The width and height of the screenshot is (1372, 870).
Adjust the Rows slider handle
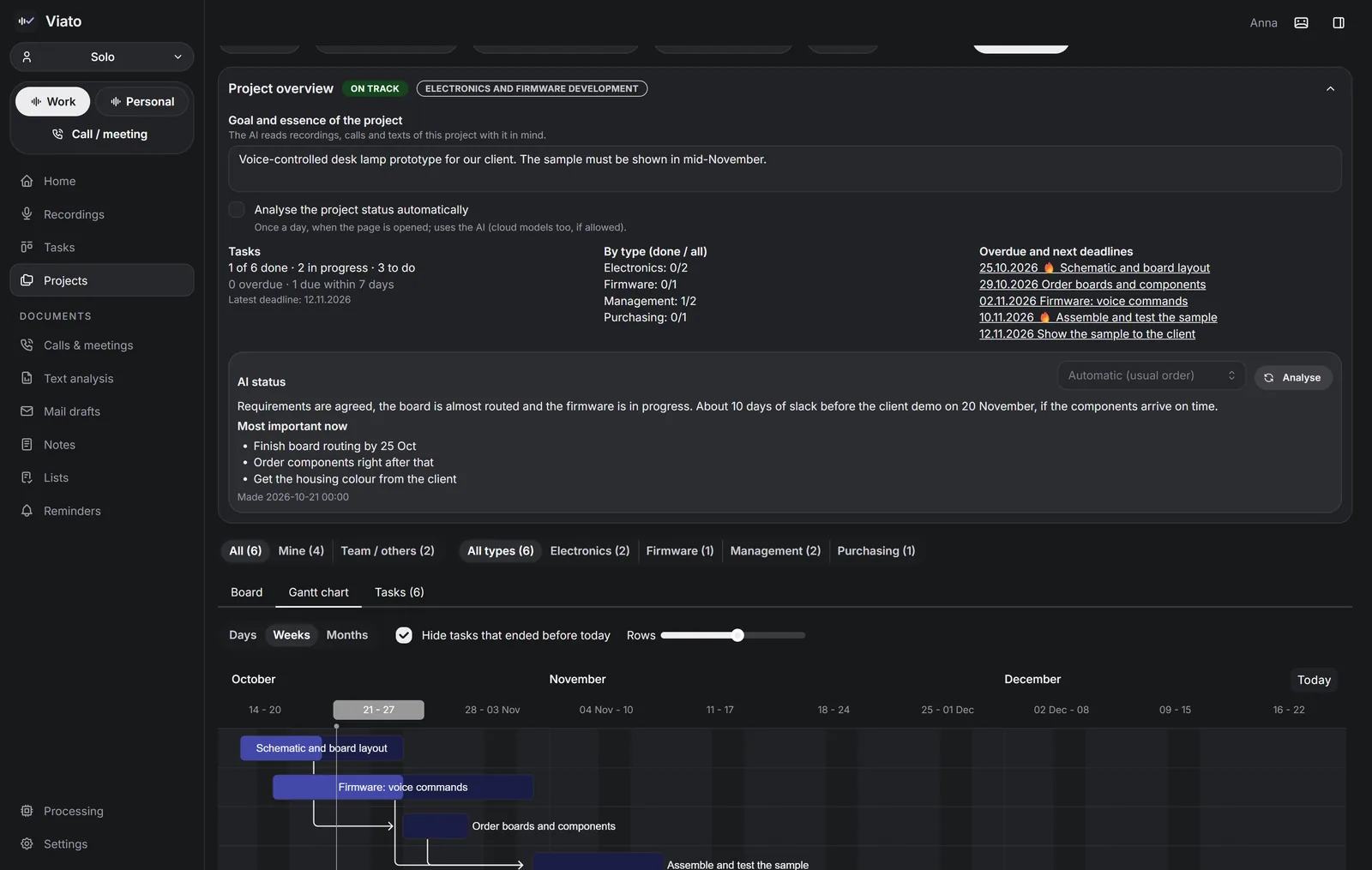tap(737, 635)
